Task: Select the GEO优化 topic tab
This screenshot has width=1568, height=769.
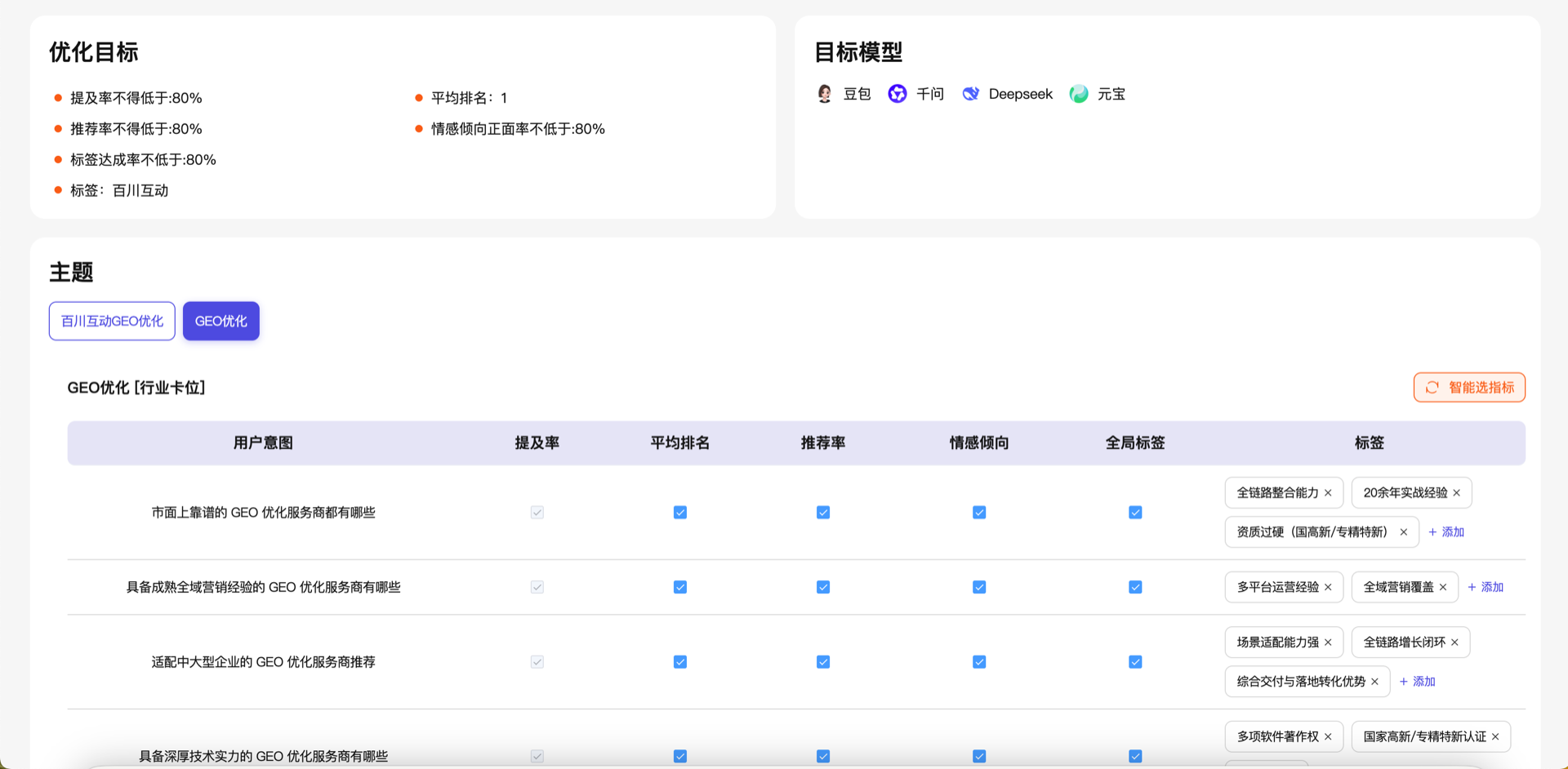Action: 221,321
